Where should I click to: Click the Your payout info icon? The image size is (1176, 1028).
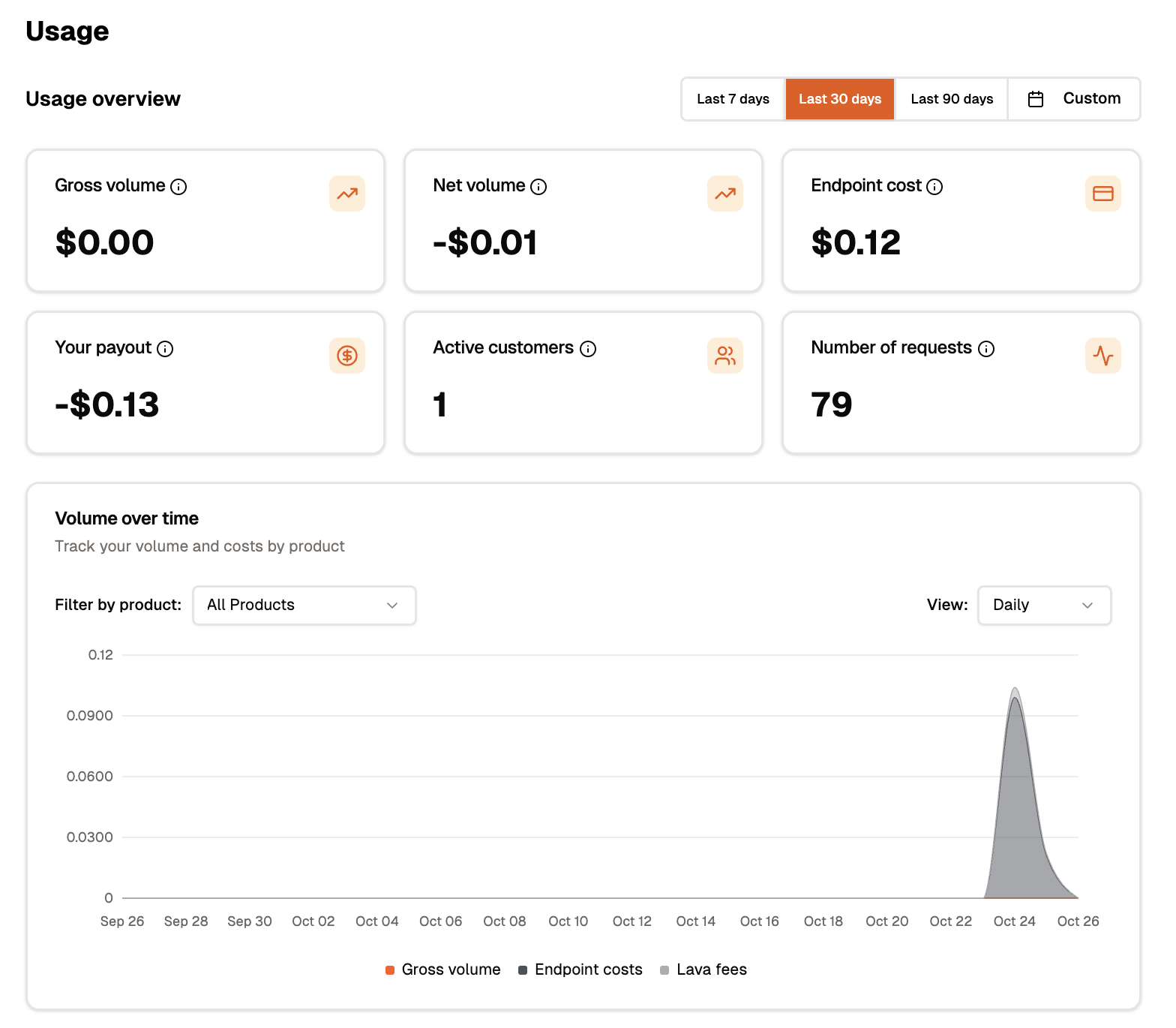165,349
